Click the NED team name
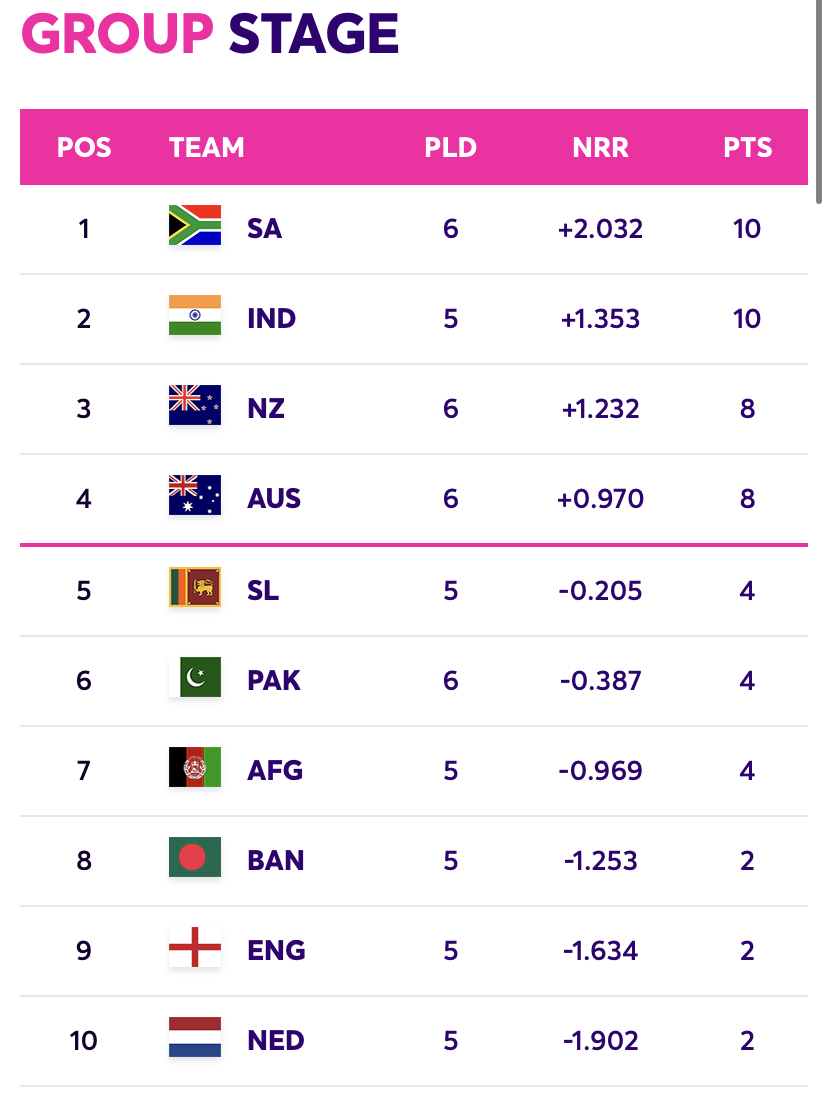This screenshot has height=1108, width=828. (276, 1040)
